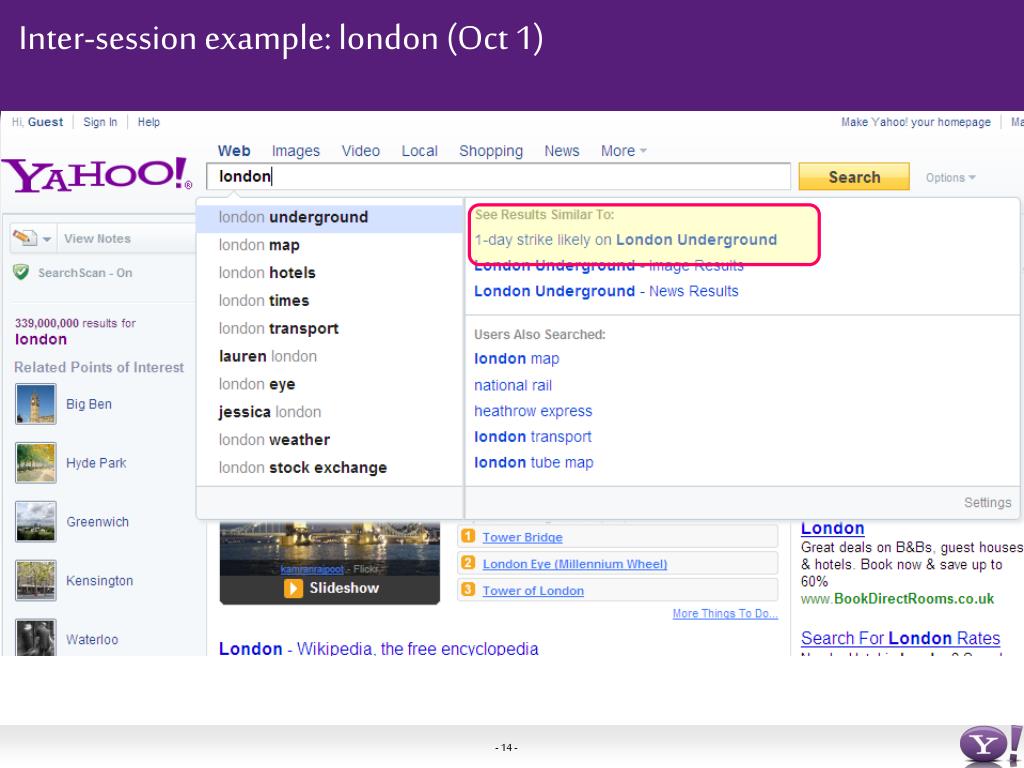The width and height of the screenshot is (1024, 768).
Task: Click the More Things To Do... link
Action: coord(725,614)
